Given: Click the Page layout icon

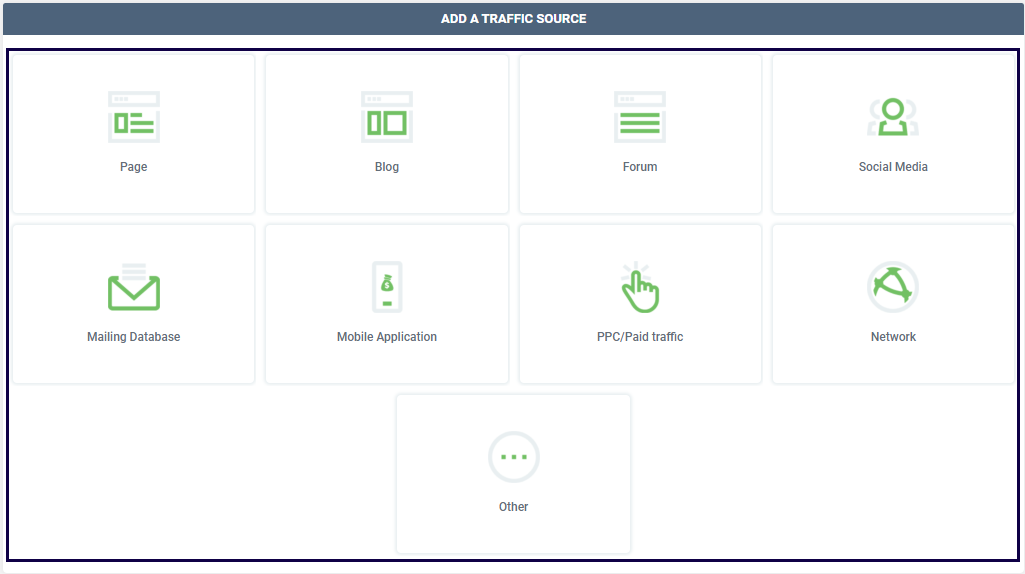Looking at the screenshot, I should tap(133, 117).
